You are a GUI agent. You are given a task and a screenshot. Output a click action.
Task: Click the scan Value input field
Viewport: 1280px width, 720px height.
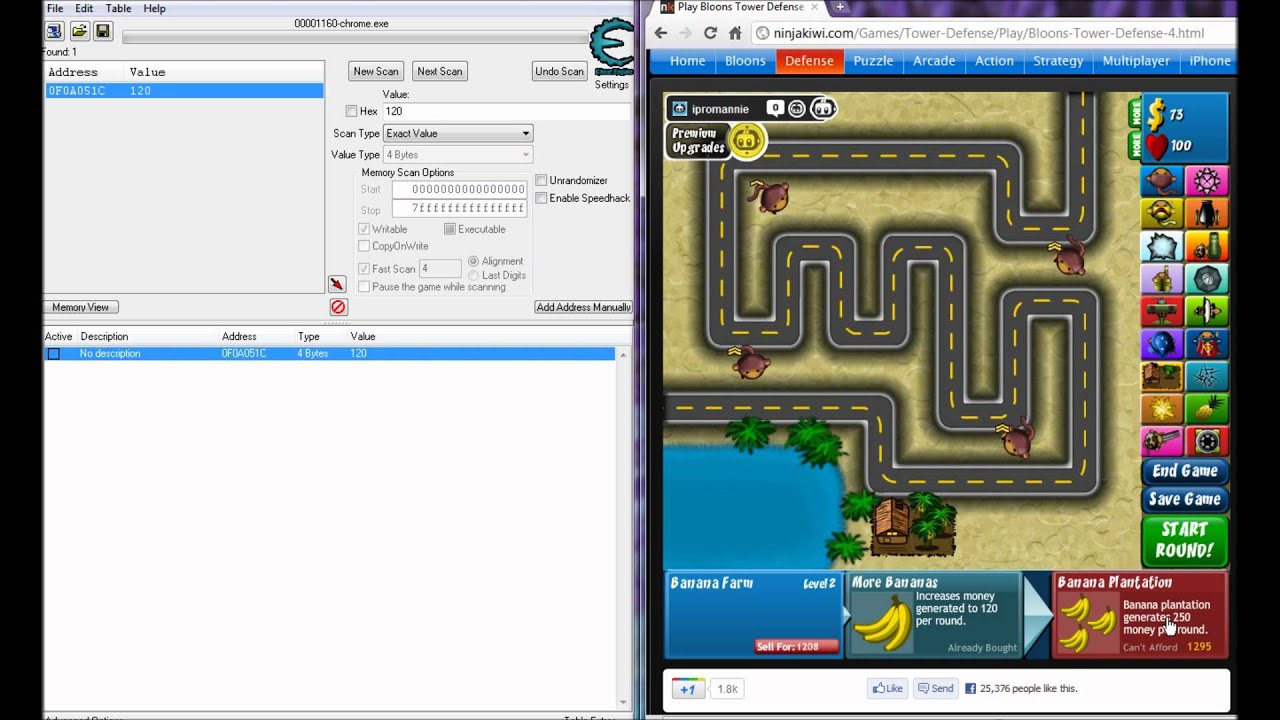[x=506, y=112]
